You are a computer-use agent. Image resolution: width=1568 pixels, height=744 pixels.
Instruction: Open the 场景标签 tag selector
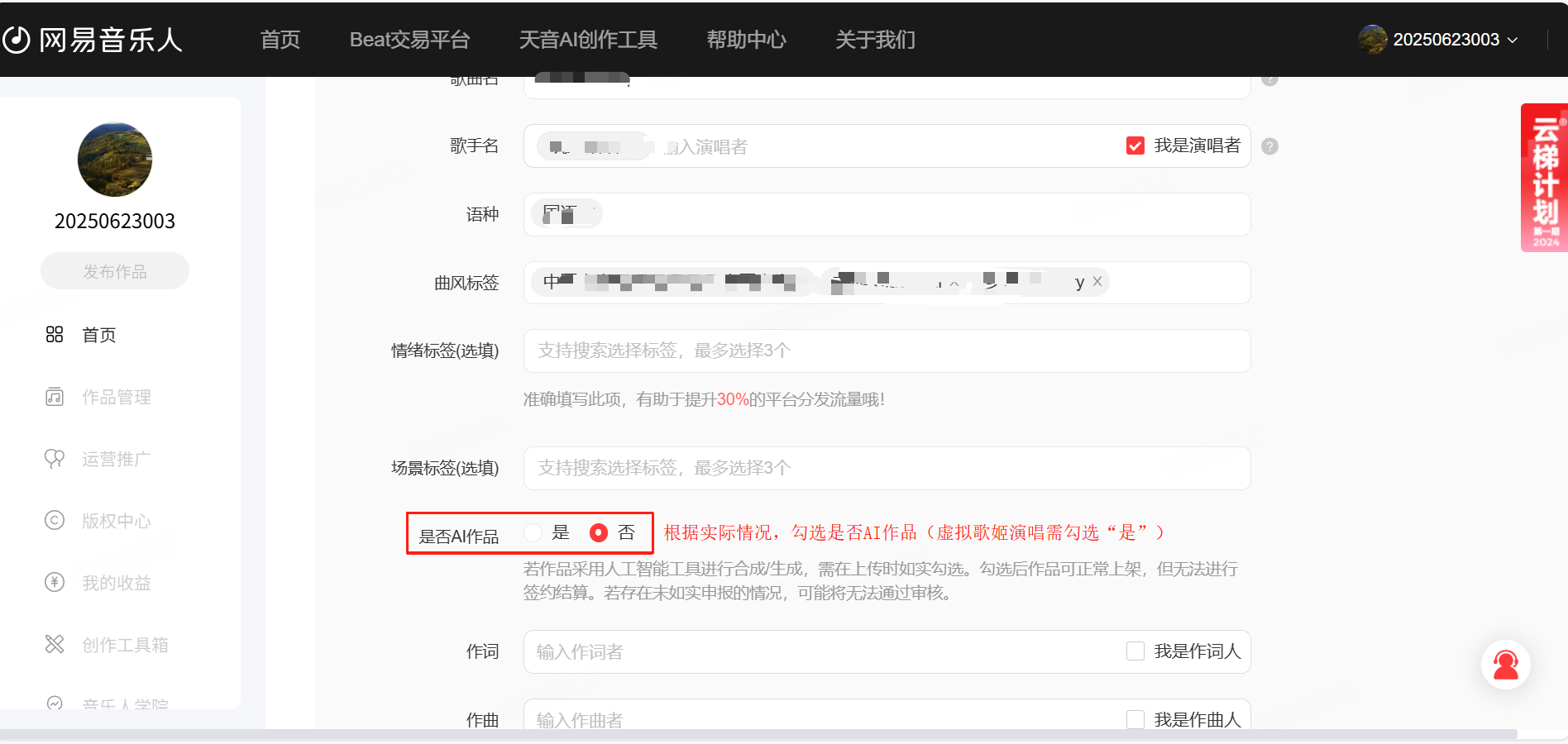pos(887,468)
